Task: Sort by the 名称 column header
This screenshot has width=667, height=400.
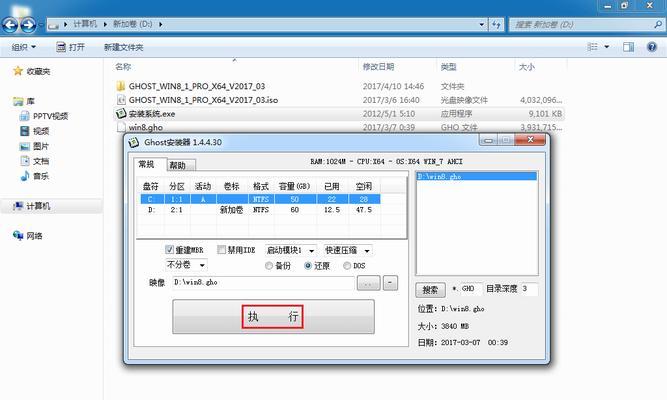Action: tap(123, 67)
